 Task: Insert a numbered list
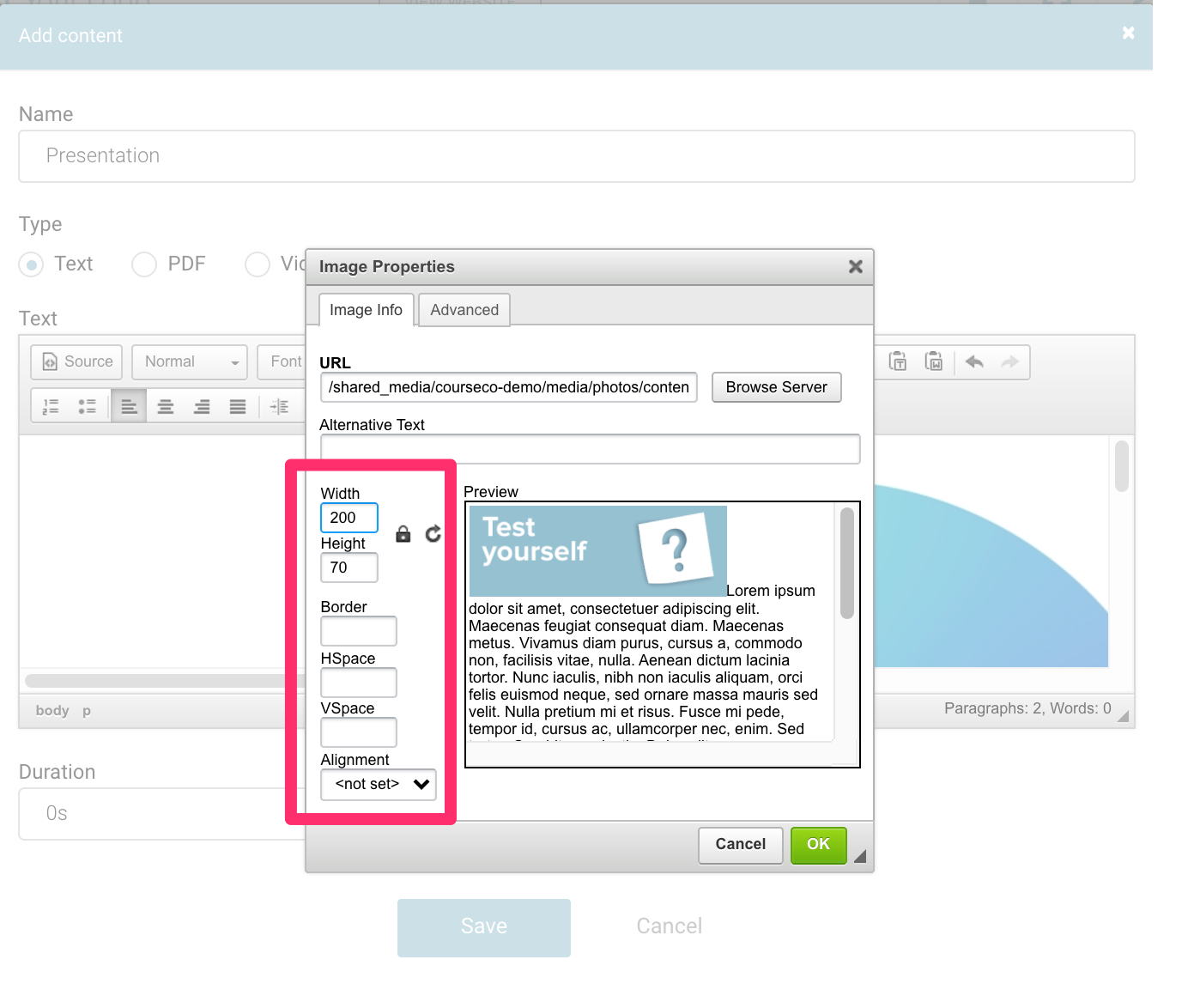pyautogui.click(x=51, y=407)
